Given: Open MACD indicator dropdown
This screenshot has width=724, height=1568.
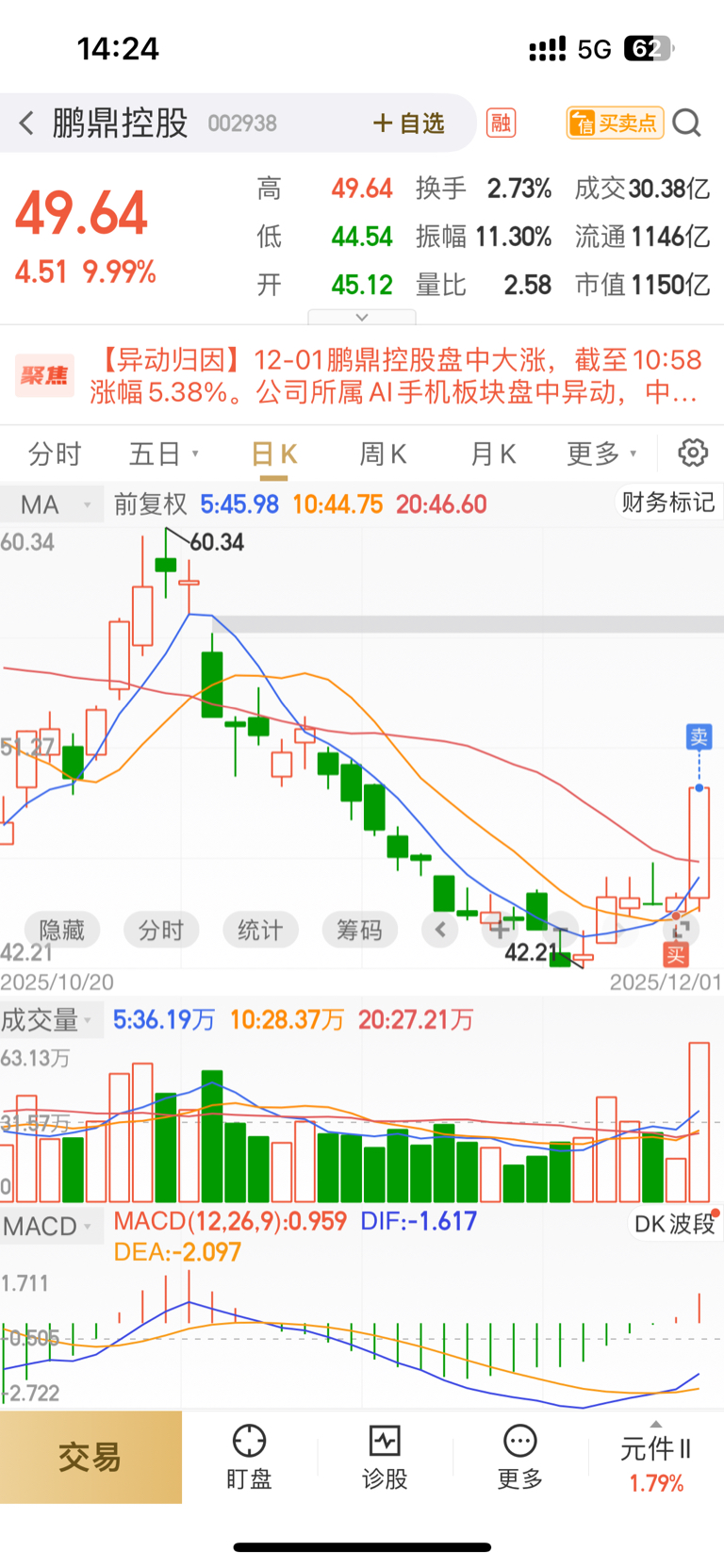Looking at the screenshot, I should point(50,1226).
